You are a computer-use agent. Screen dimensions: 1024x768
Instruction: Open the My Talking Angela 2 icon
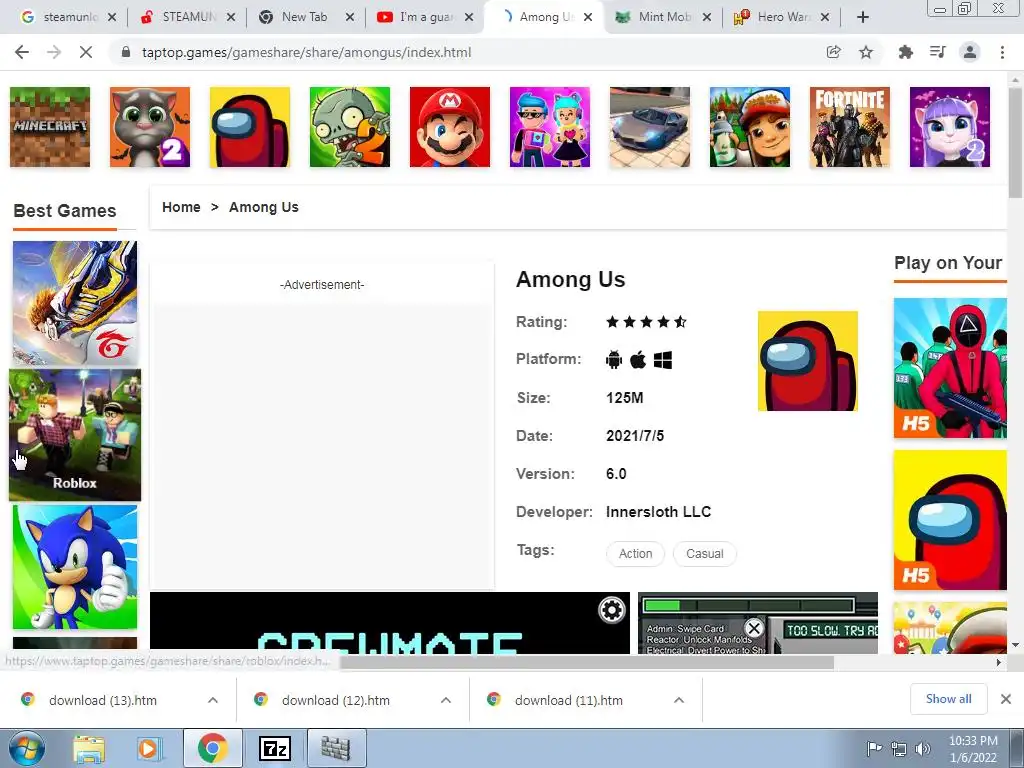950,127
